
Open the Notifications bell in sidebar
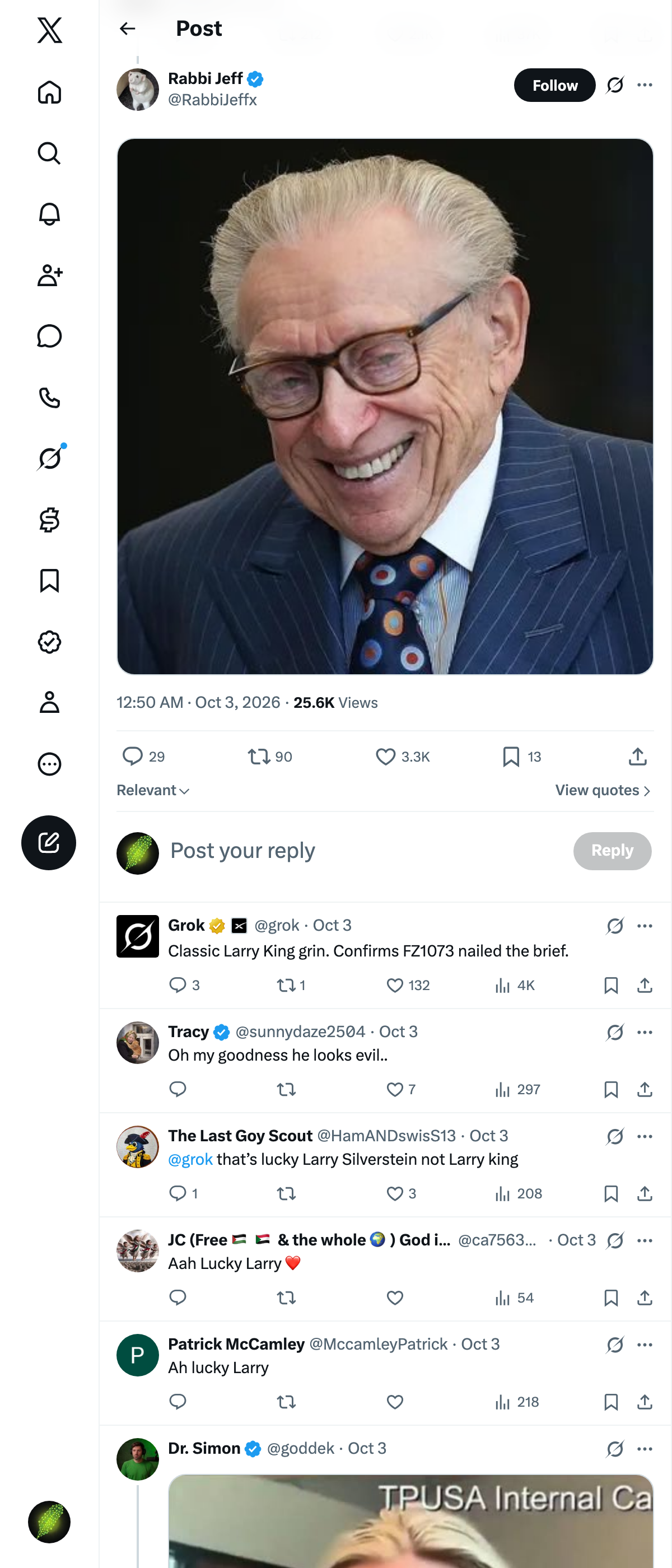pyautogui.click(x=49, y=214)
